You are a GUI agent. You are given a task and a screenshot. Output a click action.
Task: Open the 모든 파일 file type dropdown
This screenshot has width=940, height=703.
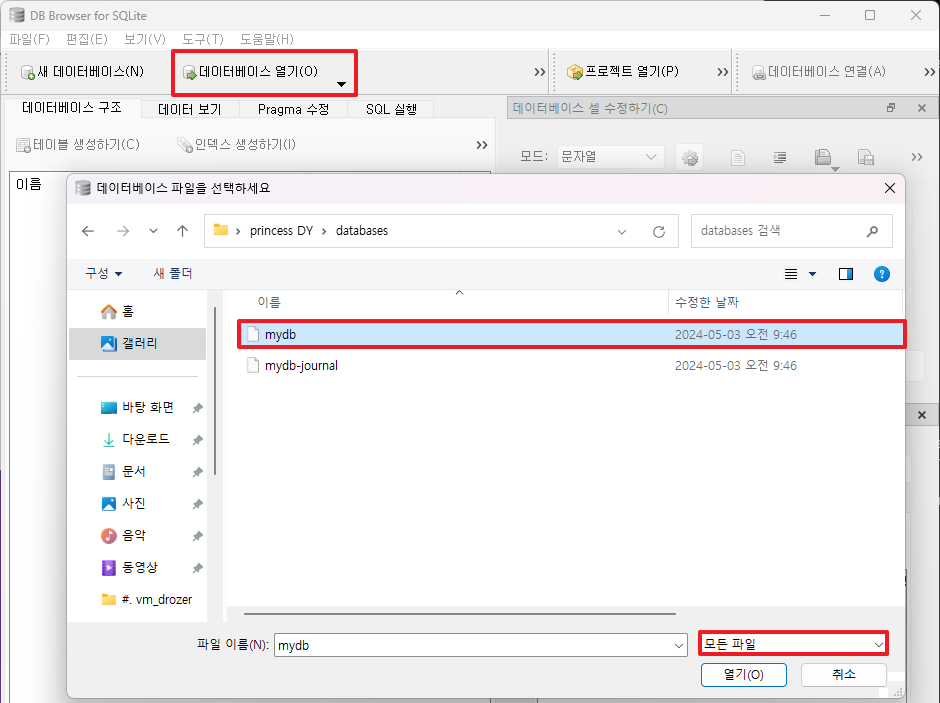click(x=793, y=644)
